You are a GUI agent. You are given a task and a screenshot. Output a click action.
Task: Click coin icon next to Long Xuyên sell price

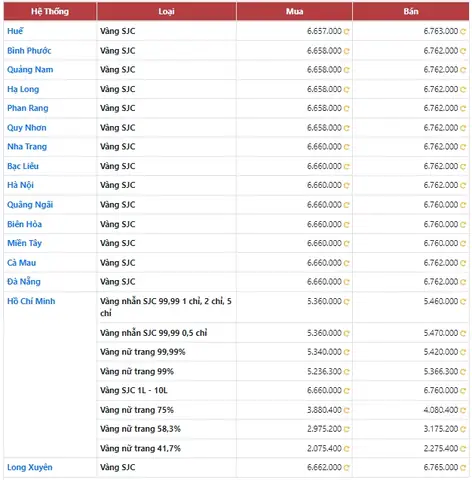pyautogui.click(x=463, y=468)
